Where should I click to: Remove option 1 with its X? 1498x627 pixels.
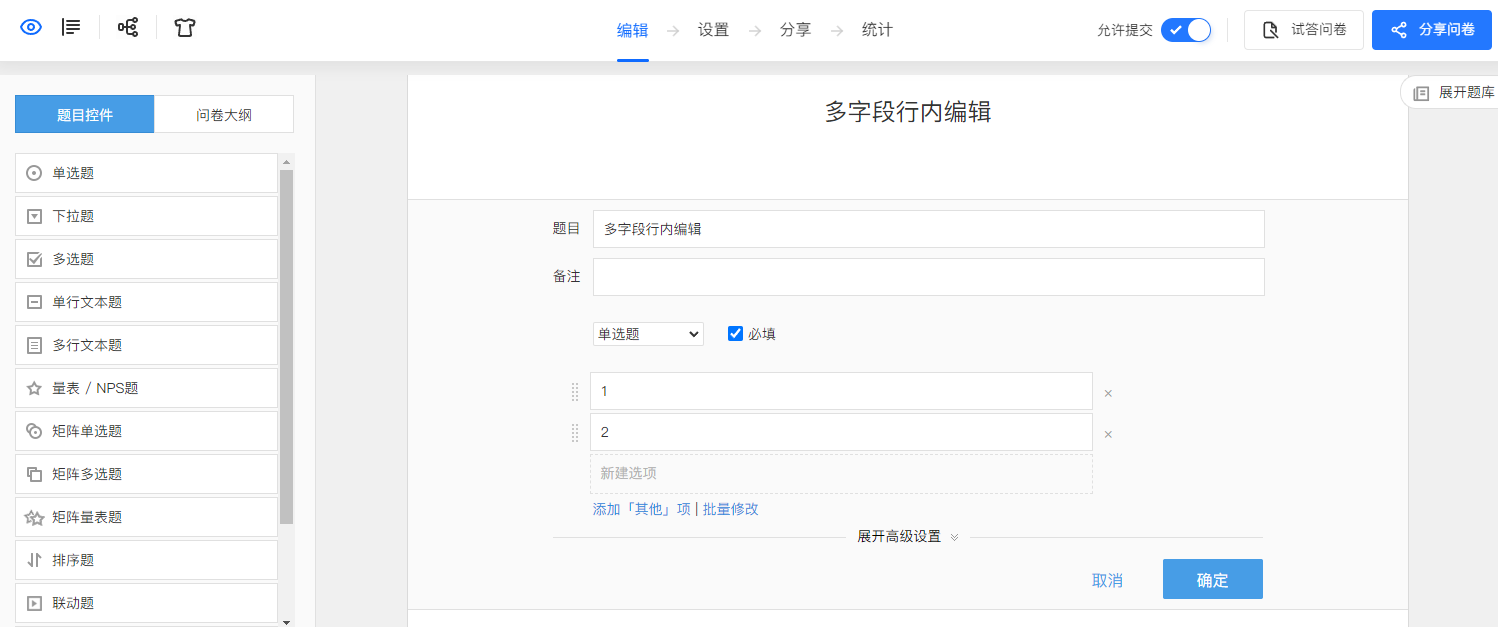[x=1108, y=393]
